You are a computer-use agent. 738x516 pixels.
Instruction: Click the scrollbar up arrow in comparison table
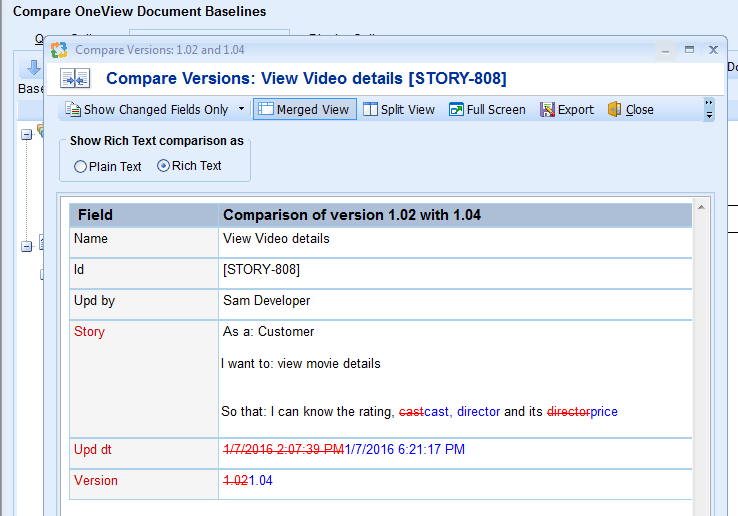click(702, 208)
